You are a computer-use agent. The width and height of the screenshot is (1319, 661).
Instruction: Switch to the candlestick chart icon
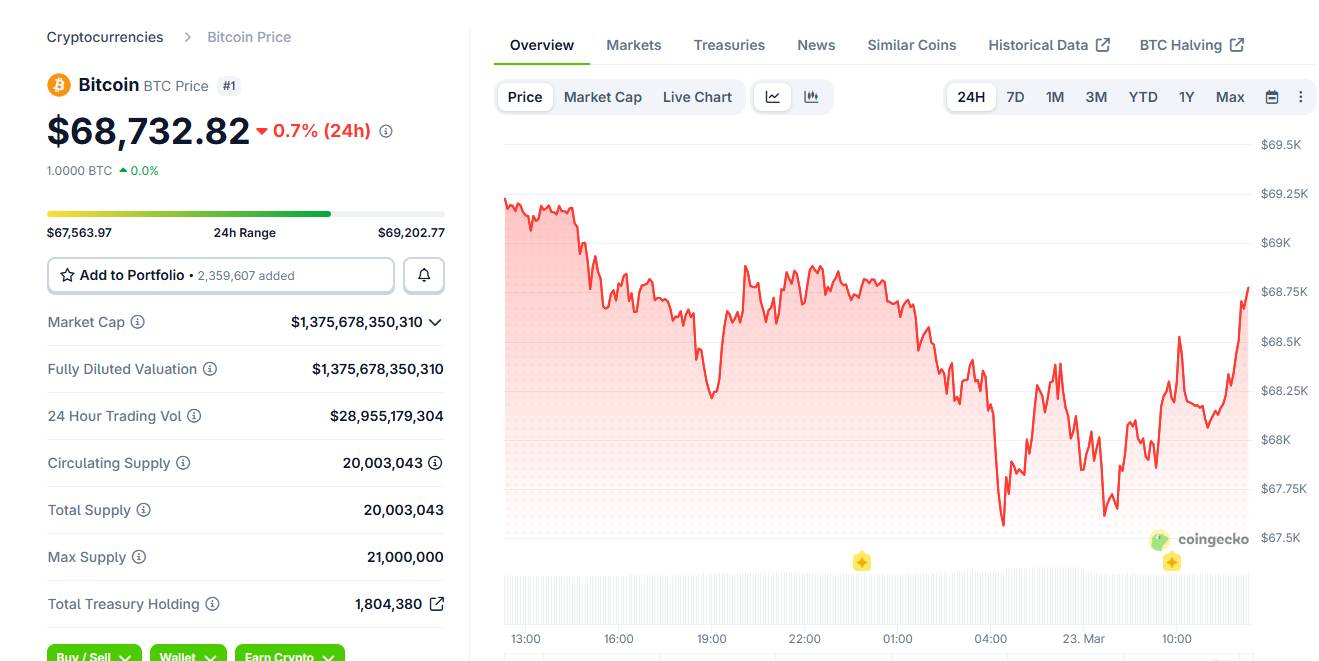810,96
